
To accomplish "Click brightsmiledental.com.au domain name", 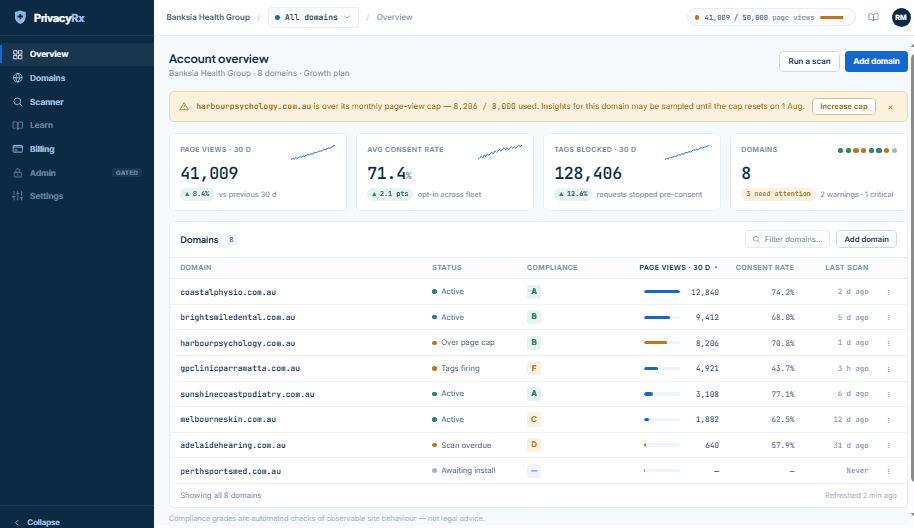I will tap(238, 318).
